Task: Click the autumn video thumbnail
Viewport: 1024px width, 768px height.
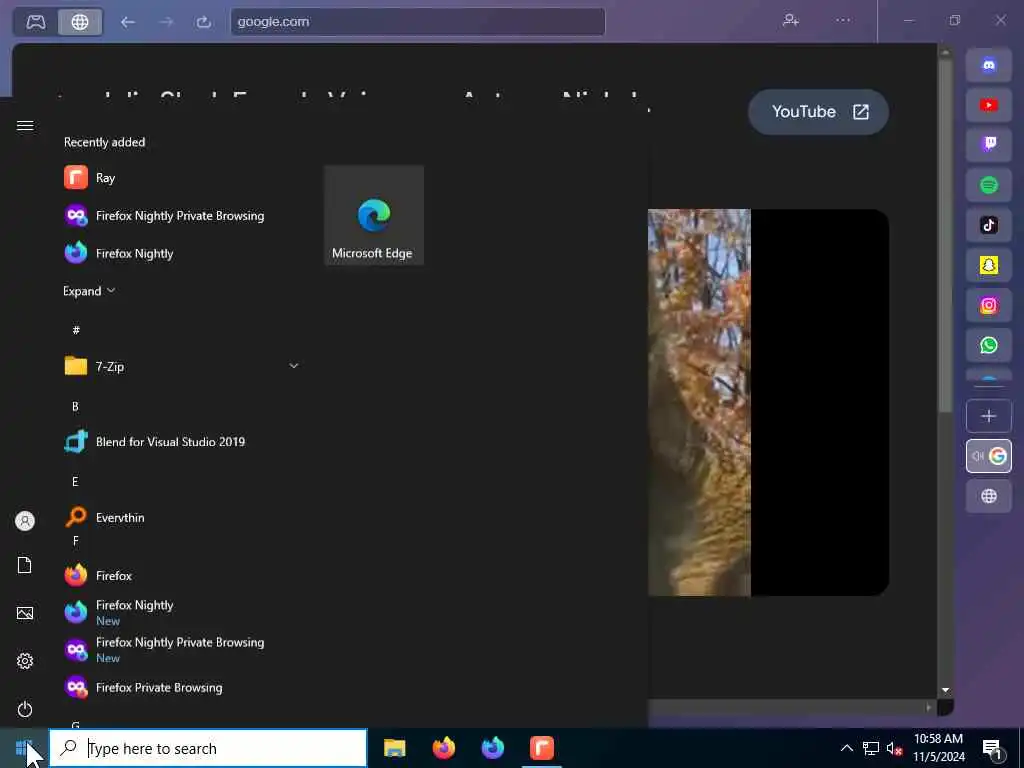Action: 768,402
